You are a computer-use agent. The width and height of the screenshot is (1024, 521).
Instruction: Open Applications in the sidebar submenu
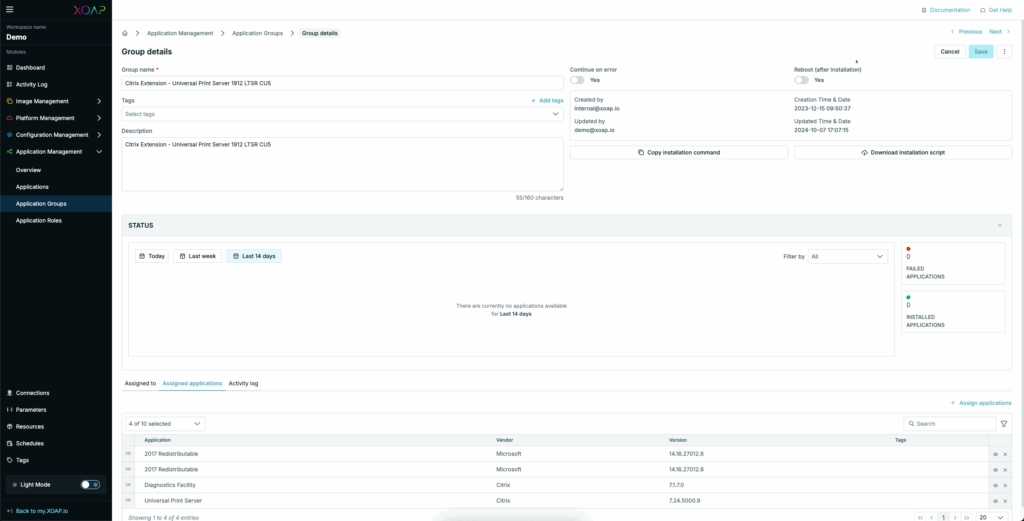tap(32, 187)
